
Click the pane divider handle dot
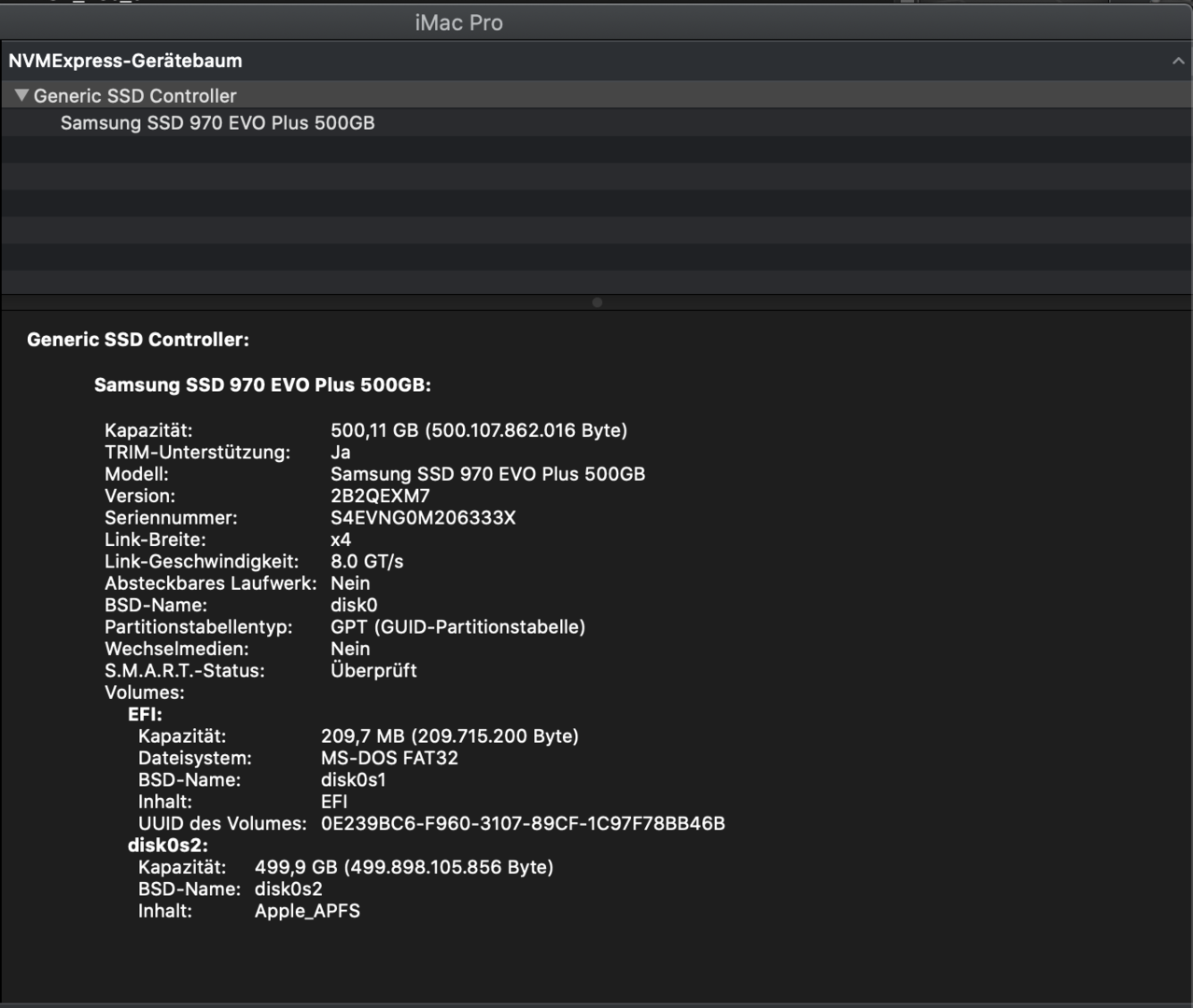[x=597, y=302]
